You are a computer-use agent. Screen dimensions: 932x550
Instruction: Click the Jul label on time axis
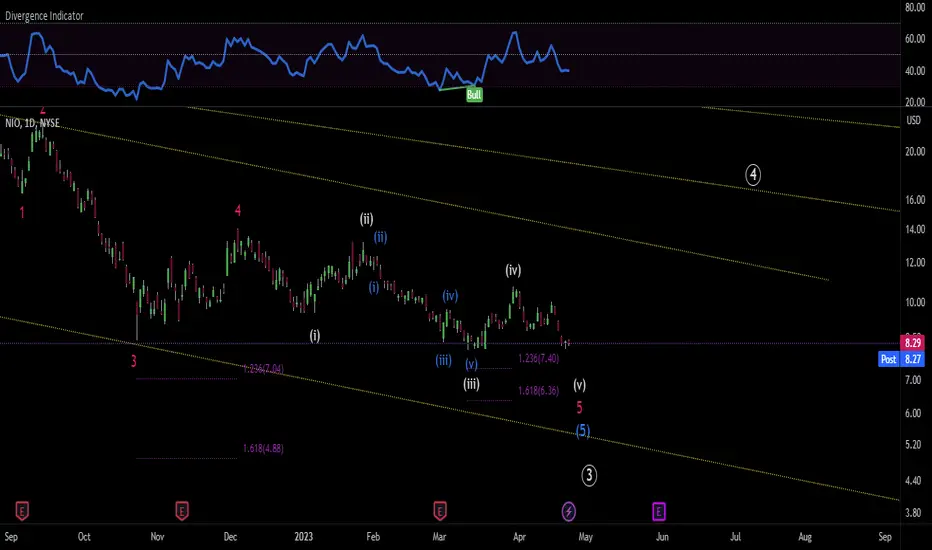coord(735,536)
